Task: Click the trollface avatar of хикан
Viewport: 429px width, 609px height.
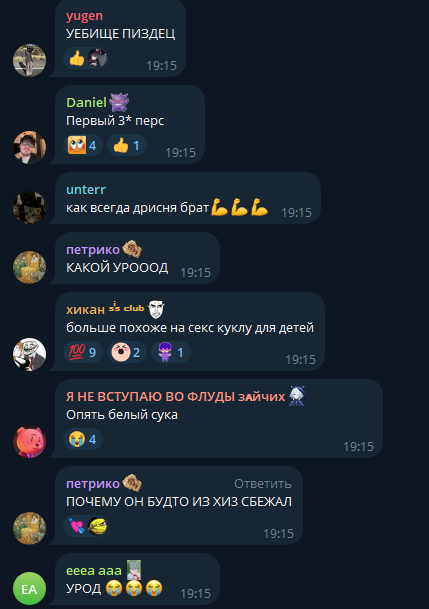Action: click(x=30, y=354)
